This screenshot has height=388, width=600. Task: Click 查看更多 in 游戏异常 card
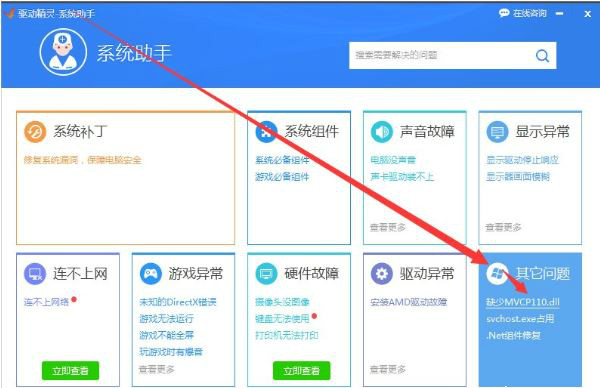pos(157,369)
